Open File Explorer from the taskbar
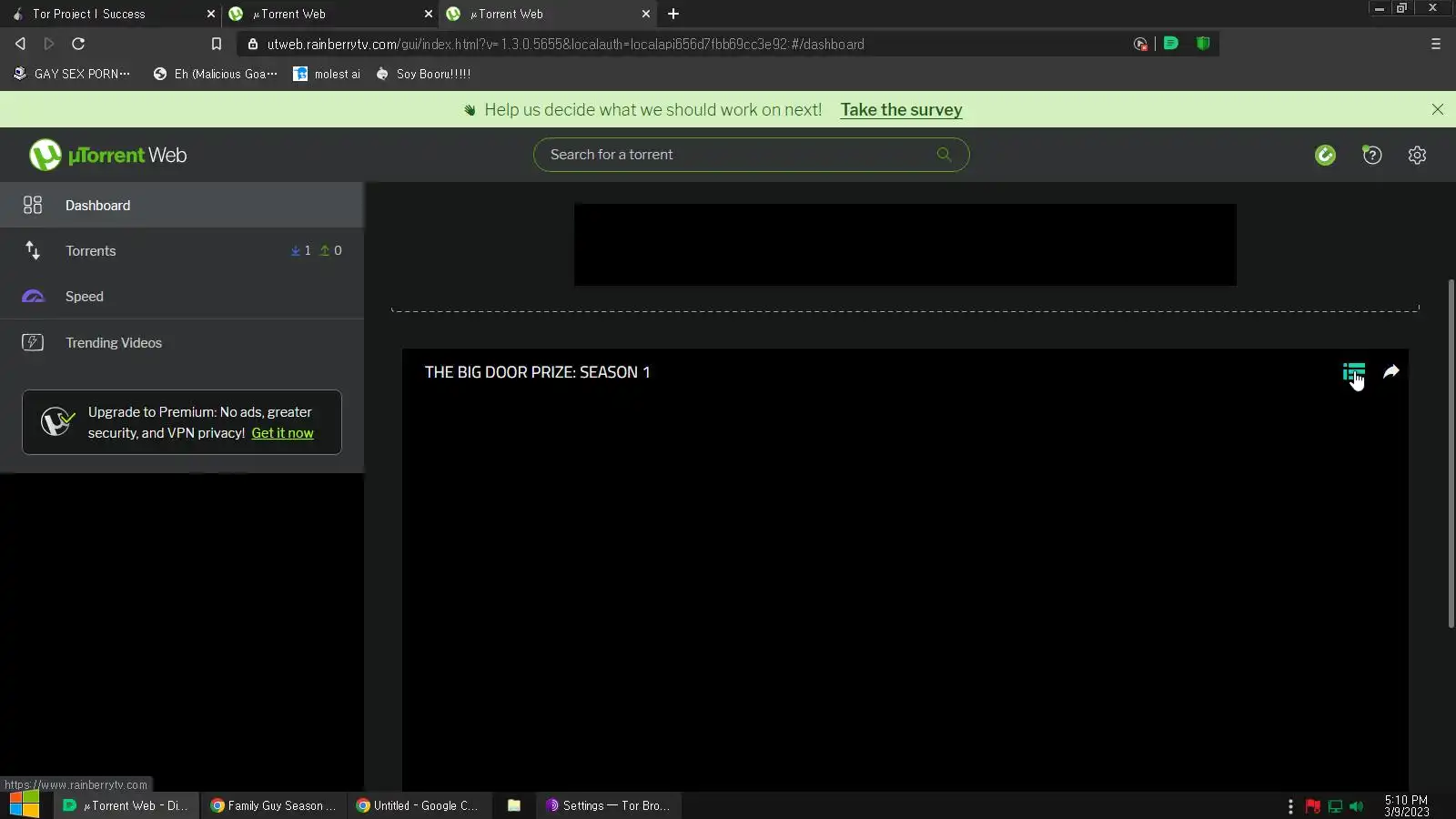 (x=514, y=805)
